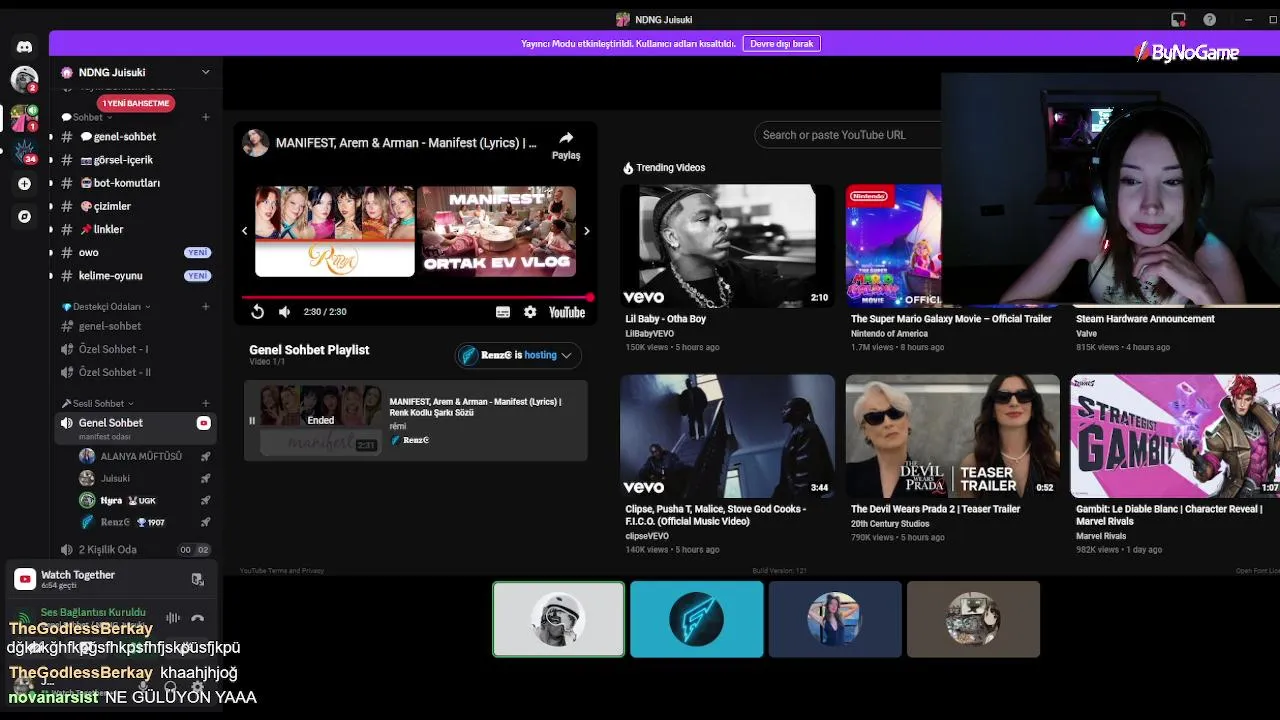Screen dimensions: 1280x720
Task: Click the rocket icon next to RenzG
Action: point(205,522)
